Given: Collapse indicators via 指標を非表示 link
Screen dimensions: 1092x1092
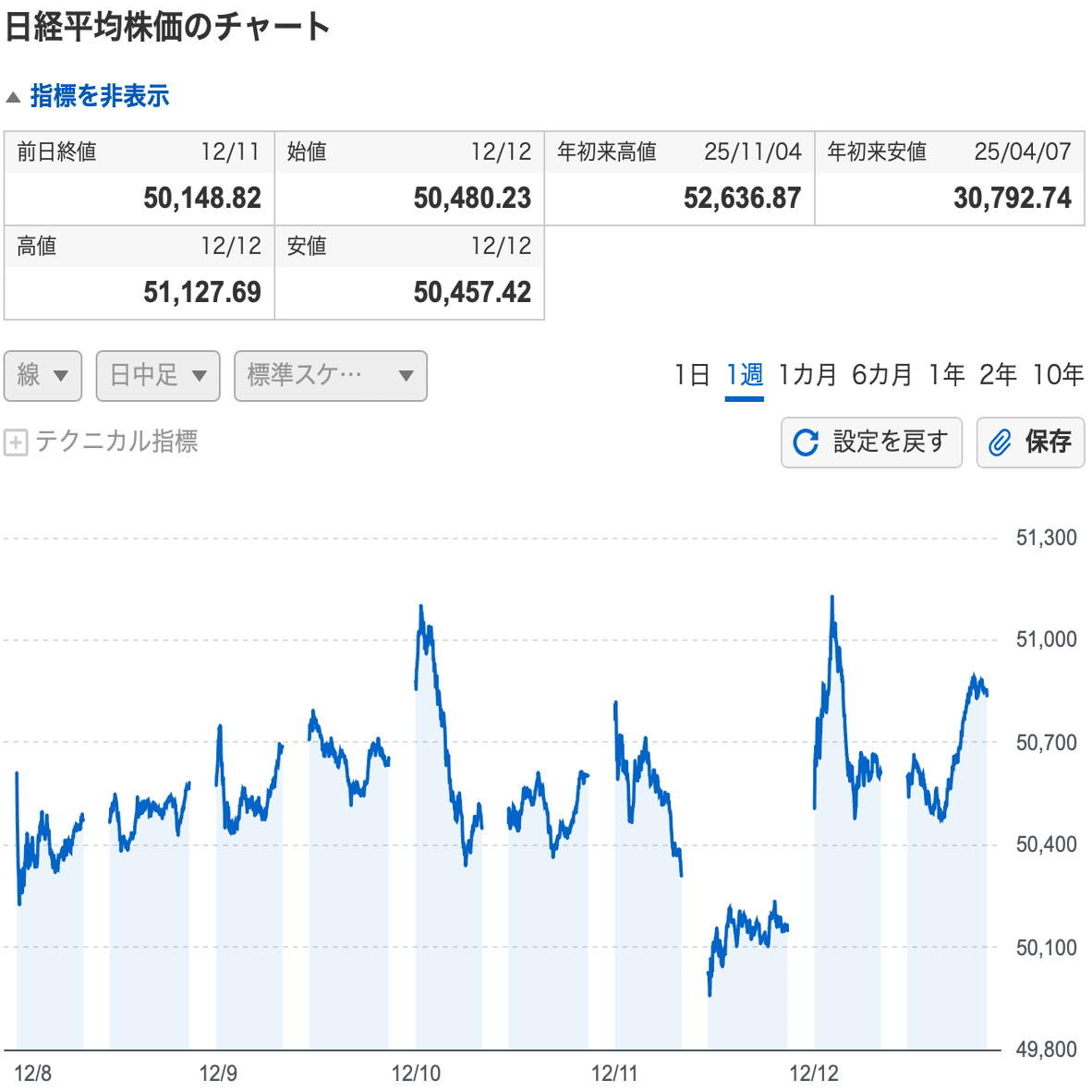Looking at the screenshot, I should pos(100,96).
